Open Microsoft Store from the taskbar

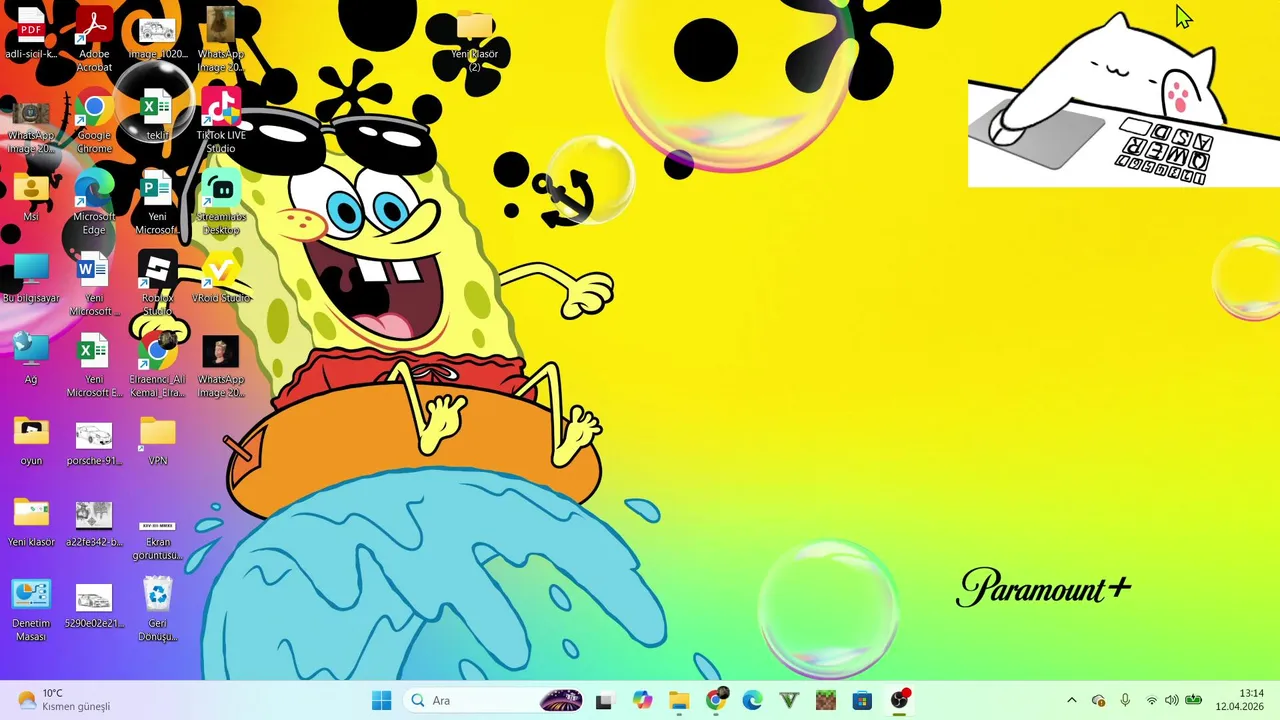[x=862, y=701]
